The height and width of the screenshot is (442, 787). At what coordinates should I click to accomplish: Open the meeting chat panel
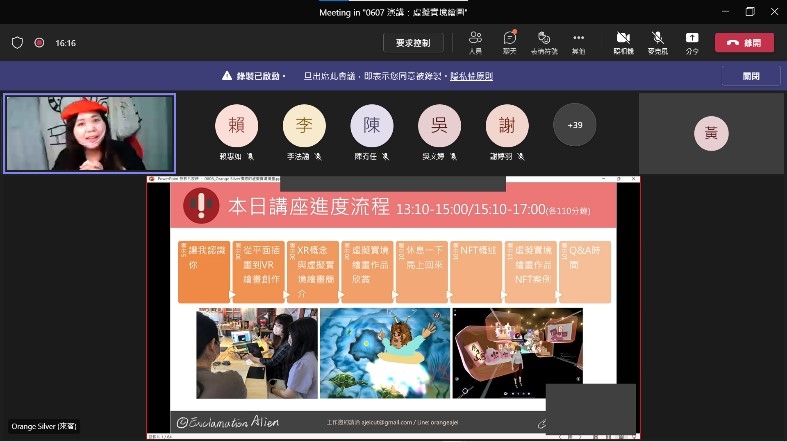click(x=509, y=42)
